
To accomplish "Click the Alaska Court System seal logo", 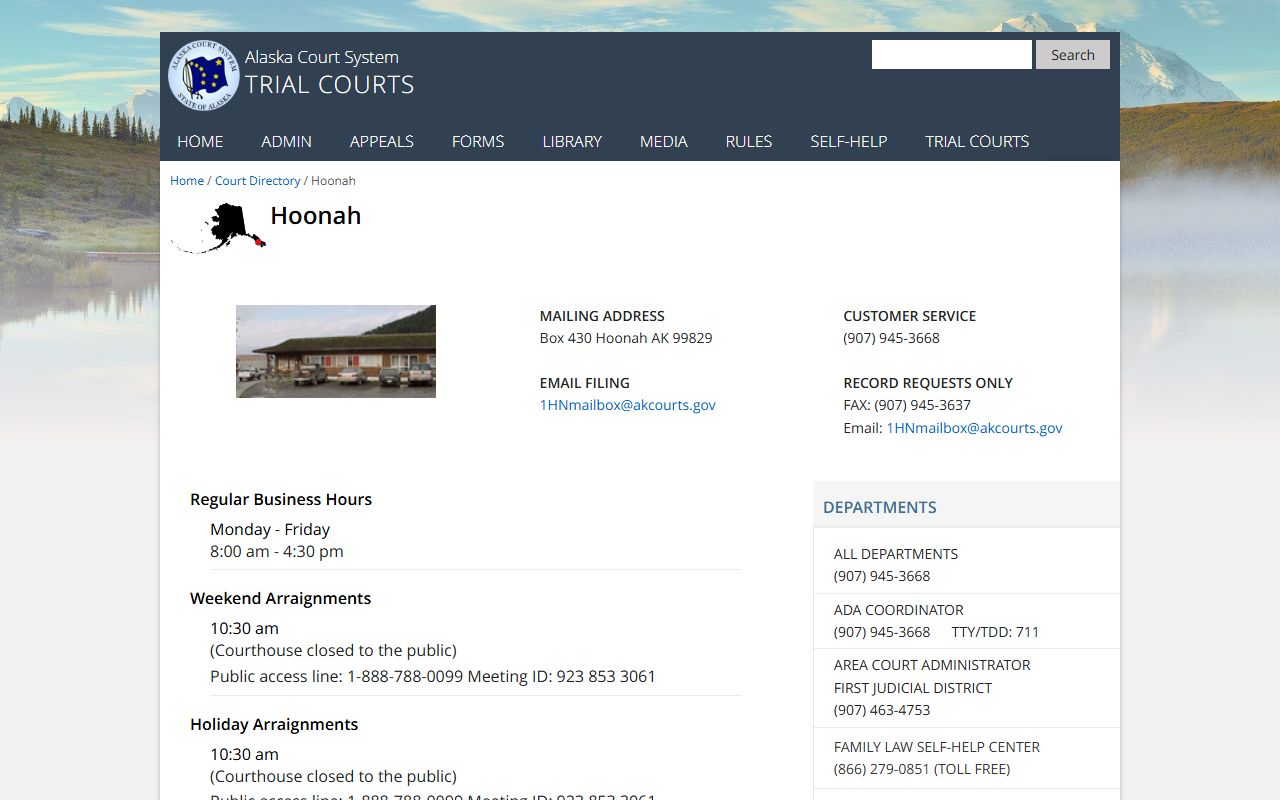I will (x=204, y=75).
